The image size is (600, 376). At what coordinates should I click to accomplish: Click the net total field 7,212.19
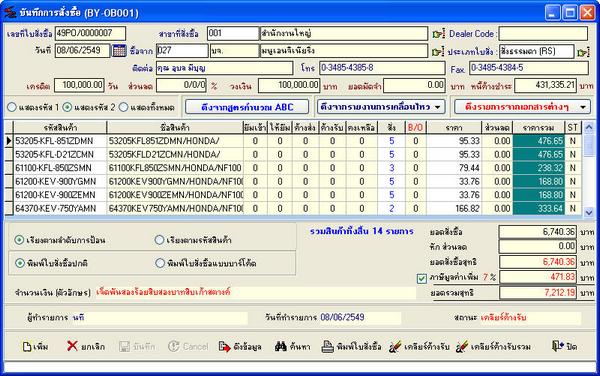(x=538, y=293)
